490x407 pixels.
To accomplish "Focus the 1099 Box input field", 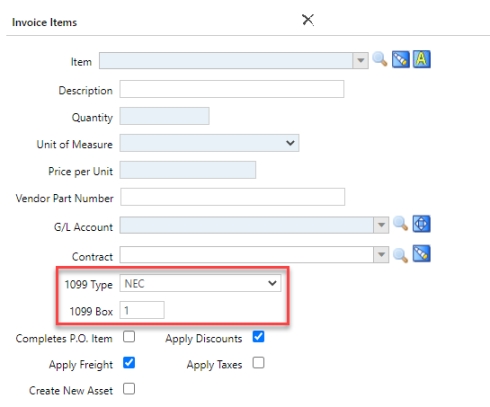I will click(142, 310).
